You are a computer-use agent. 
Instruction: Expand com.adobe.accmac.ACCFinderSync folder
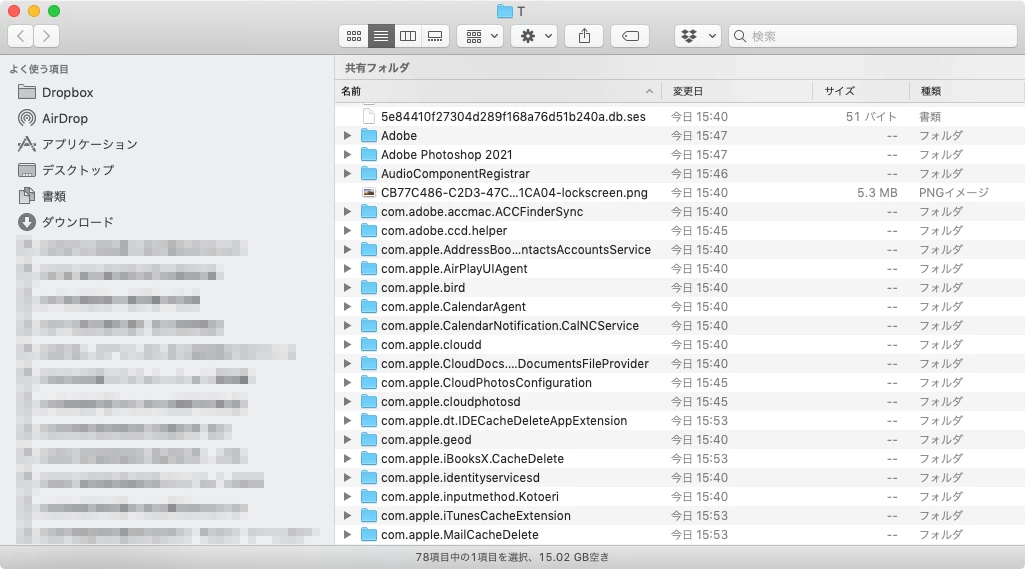point(347,211)
